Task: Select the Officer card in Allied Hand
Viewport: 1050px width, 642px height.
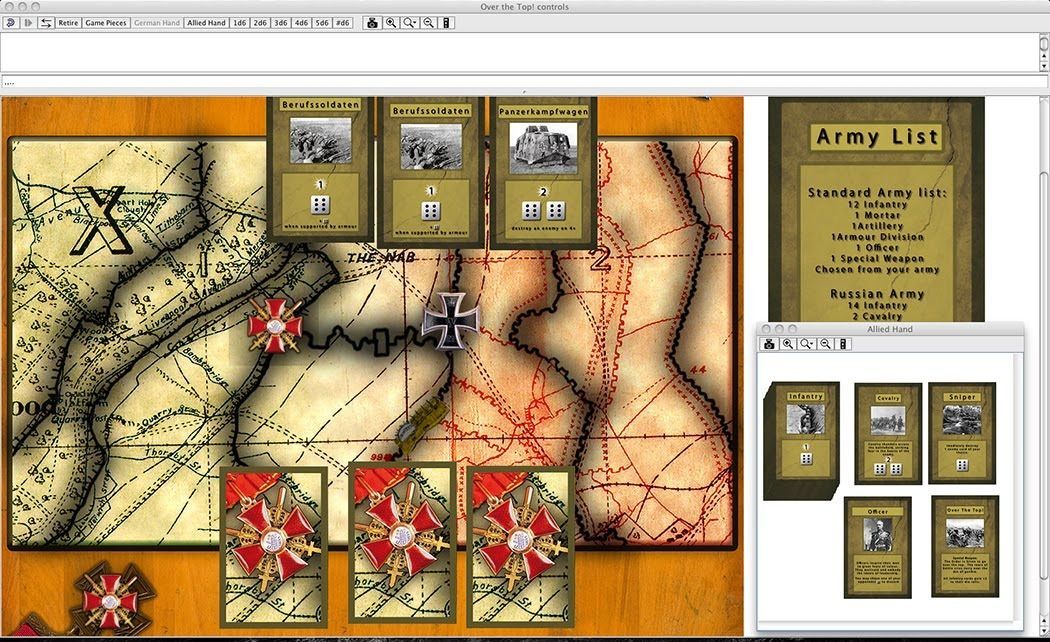Action: click(x=878, y=548)
